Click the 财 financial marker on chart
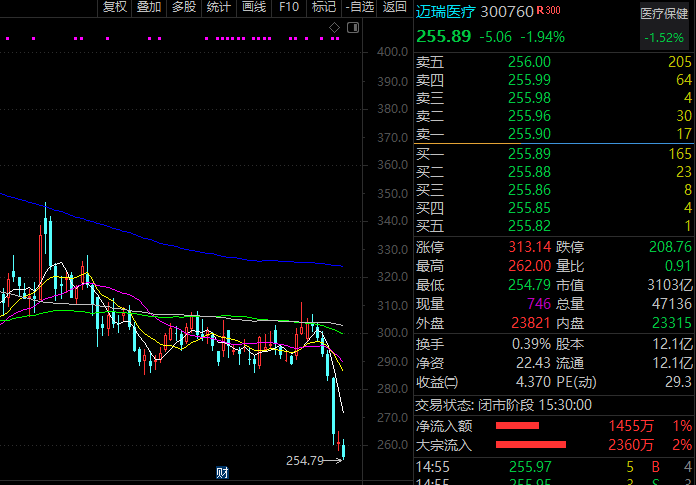 (222, 472)
